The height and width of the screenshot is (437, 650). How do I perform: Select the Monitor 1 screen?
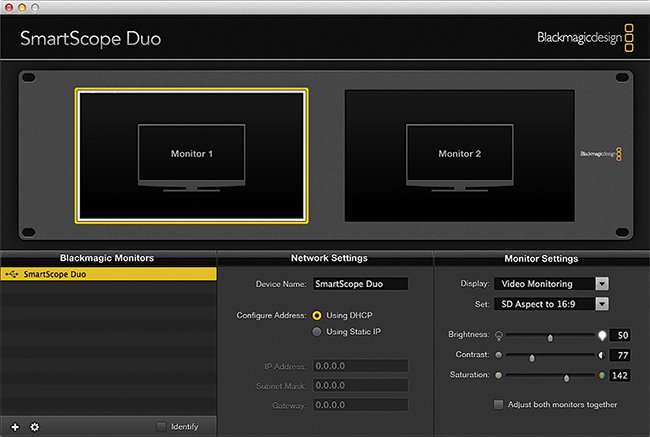(191, 155)
